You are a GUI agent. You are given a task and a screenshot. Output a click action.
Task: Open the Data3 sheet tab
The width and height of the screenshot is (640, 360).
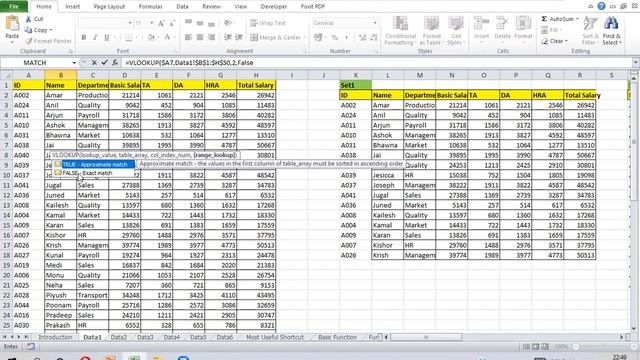(x=145, y=337)
